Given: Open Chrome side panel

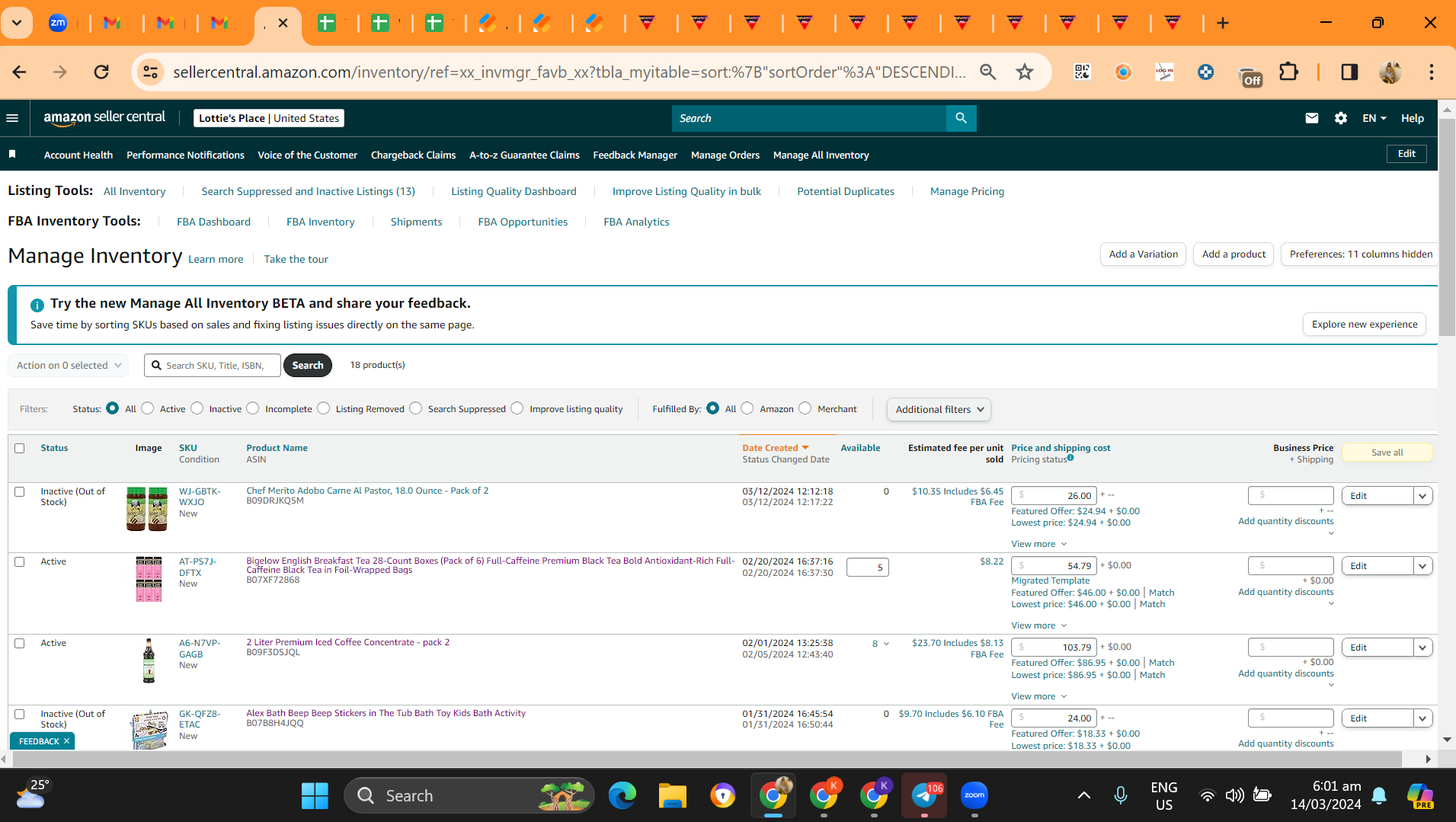Looking at the screenshot, I should pyautogui.click(x=1349, y=72).
